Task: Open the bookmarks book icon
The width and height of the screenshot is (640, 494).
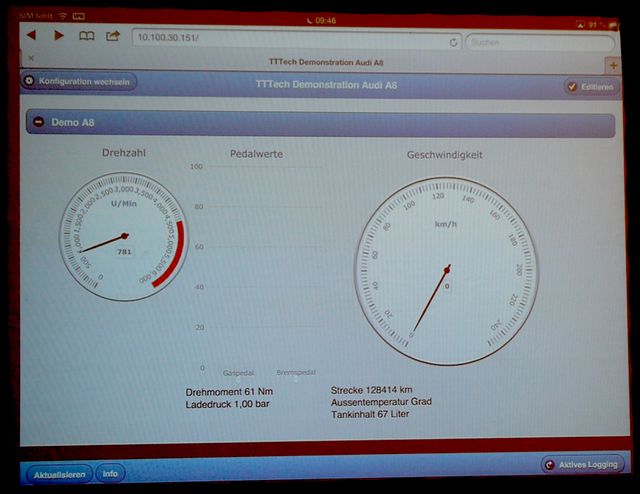Action: [86, 36]
